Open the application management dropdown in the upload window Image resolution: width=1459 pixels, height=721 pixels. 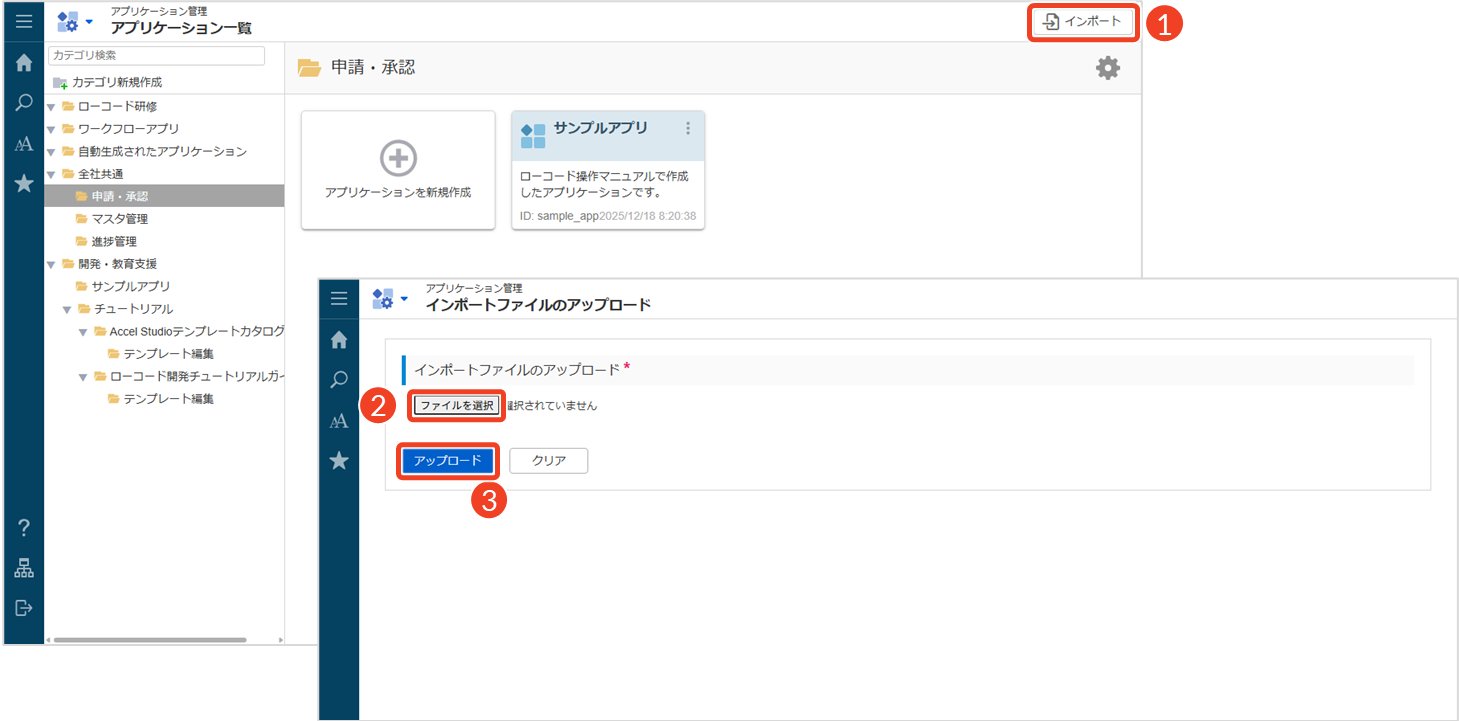pyautogui.click(x=389, y=299)
